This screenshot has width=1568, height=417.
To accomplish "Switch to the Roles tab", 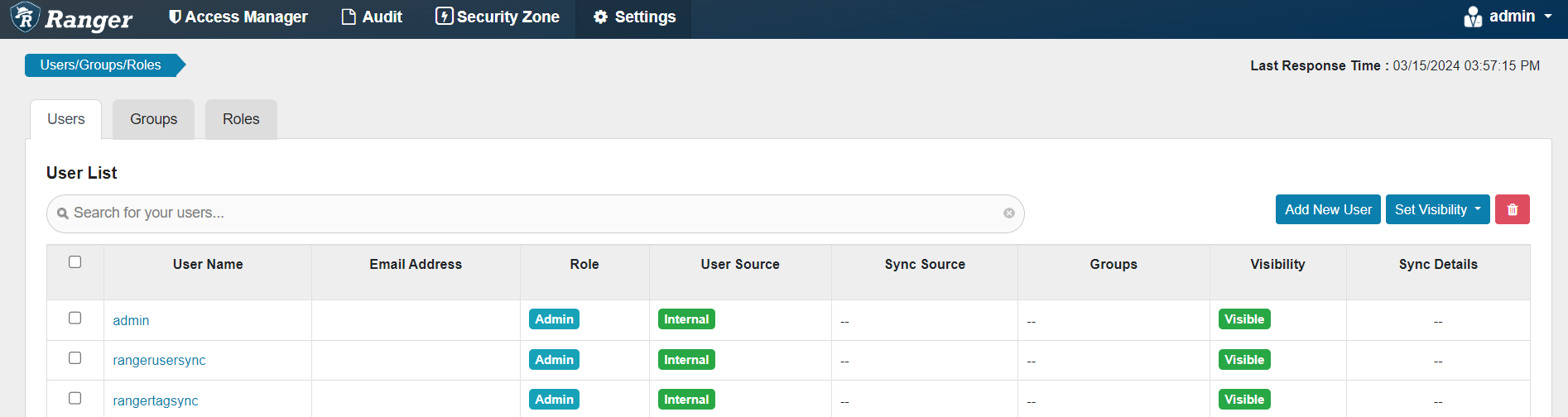I will [x=241, y=119].
